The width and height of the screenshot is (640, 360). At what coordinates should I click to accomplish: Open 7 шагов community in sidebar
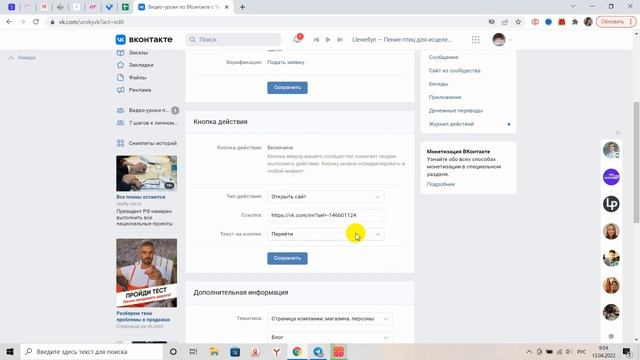pyautogui.click(x=147, y=123)
